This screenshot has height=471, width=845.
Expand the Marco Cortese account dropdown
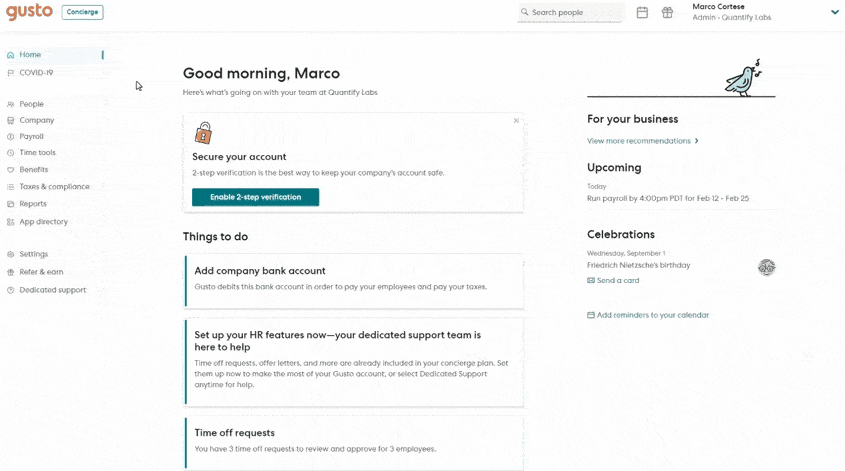tap(835, 12)
